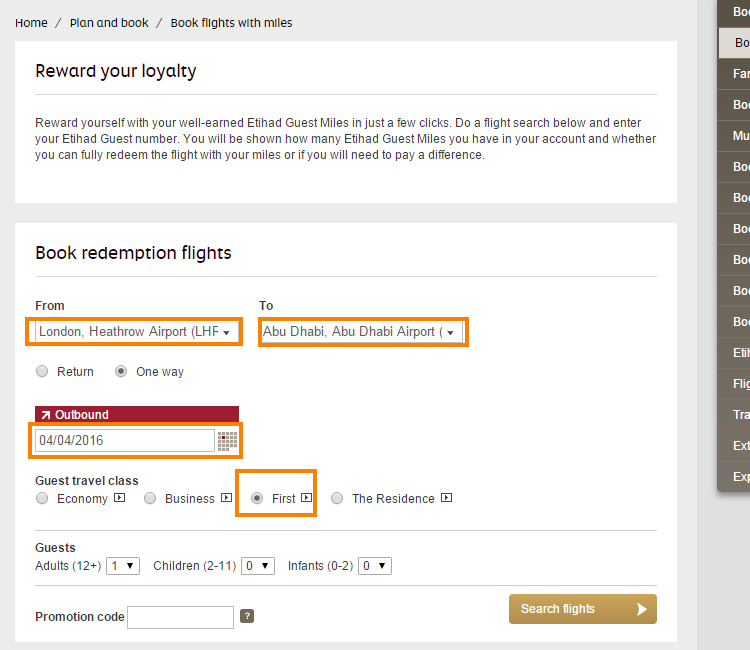Image resolution: width=750 pixels, height=650 pixels.
Task: Click the arrow icon in the Outbound header
Action: point(45,414)
